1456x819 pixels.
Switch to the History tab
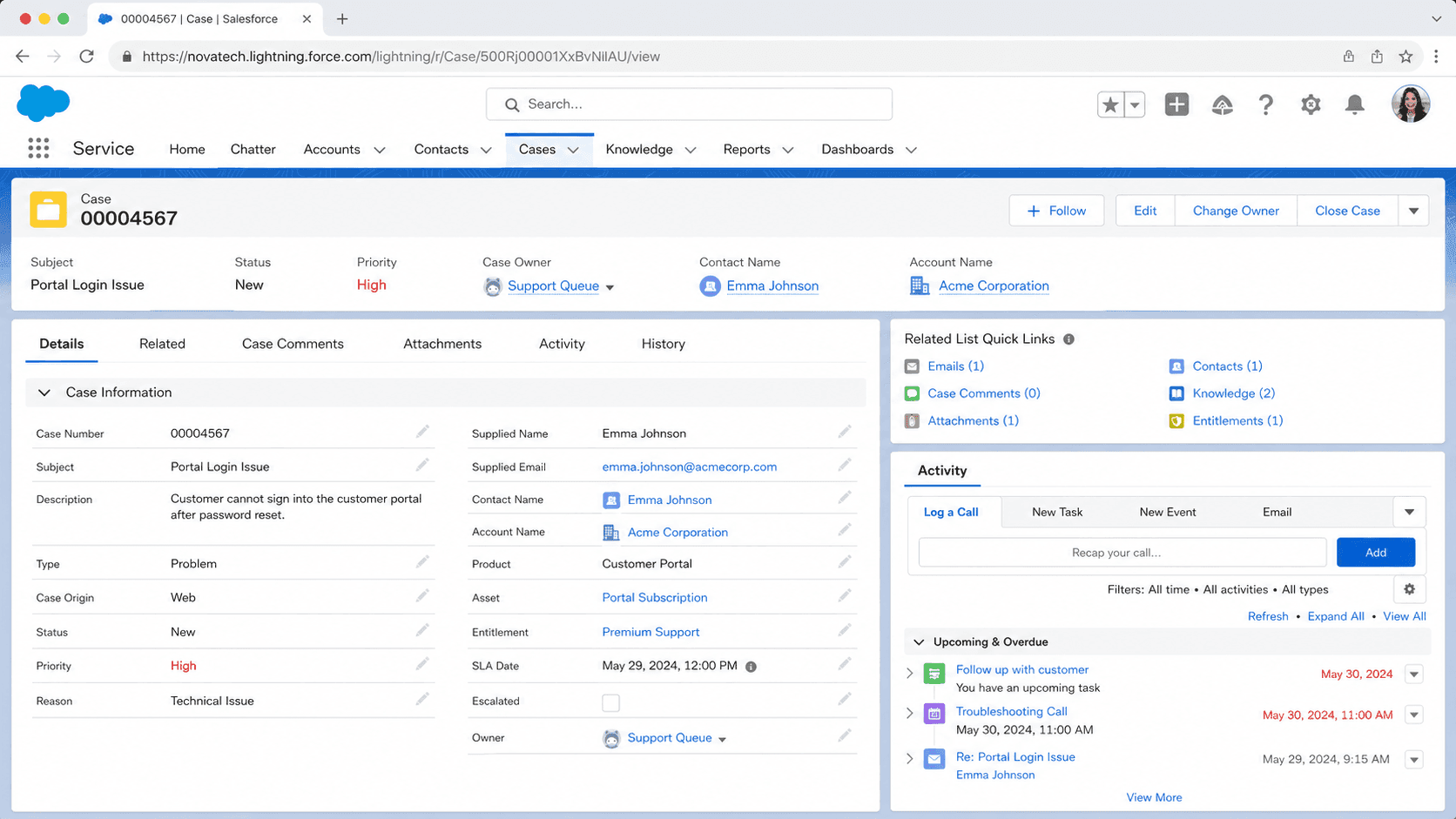[664, 344]
